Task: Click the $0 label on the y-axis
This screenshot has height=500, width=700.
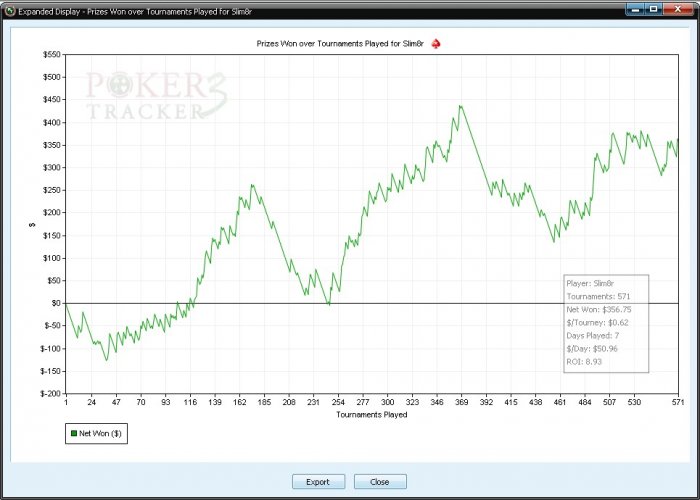Action: click(55, 303)
